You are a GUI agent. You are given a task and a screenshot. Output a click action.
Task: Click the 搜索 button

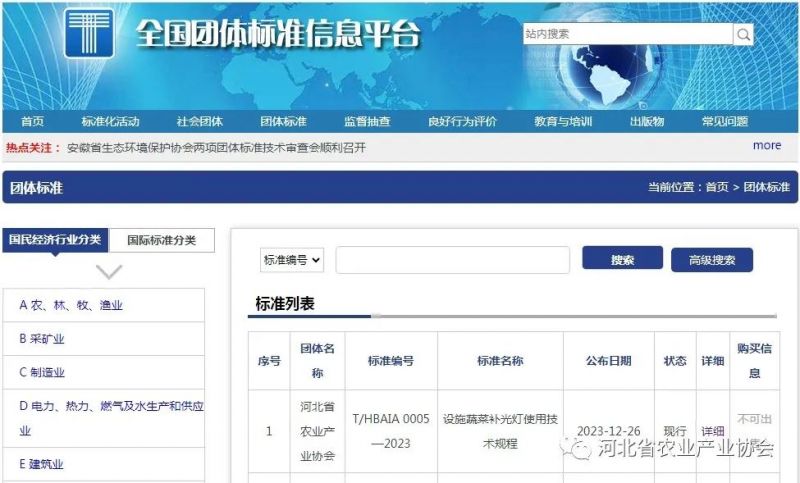tap(622, 258)
